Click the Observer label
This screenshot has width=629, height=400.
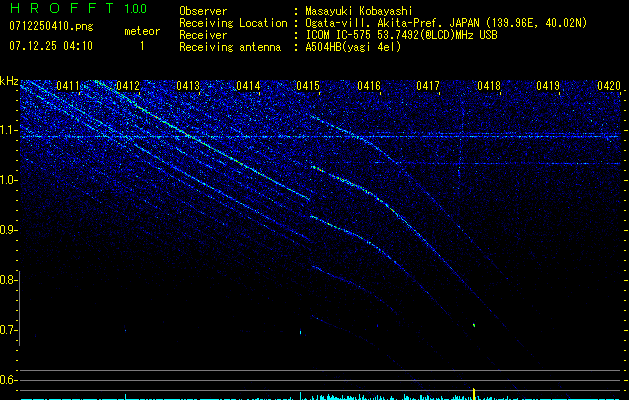(203, 11)
